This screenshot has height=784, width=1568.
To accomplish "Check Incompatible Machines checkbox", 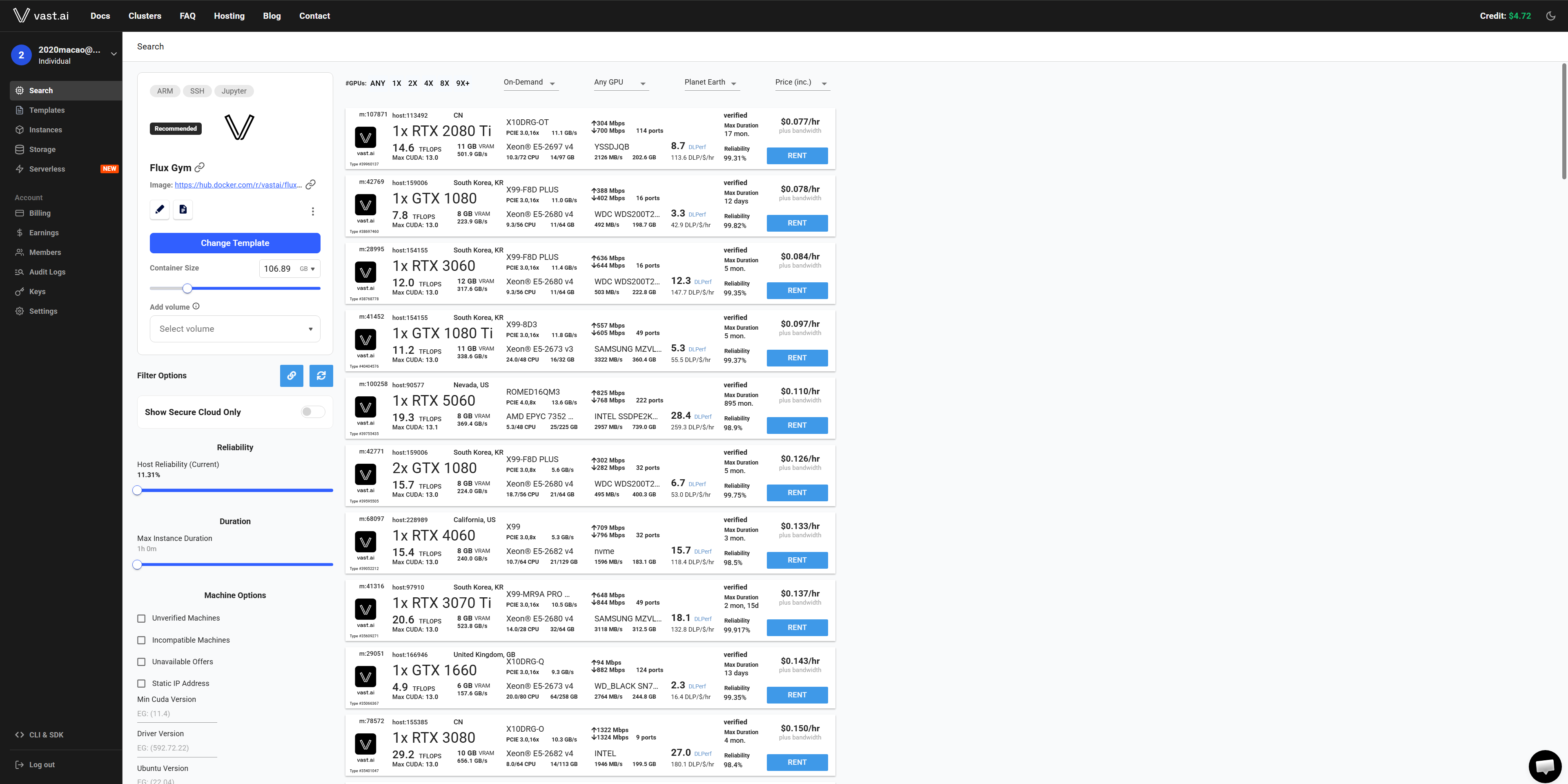I will point(141,640).
